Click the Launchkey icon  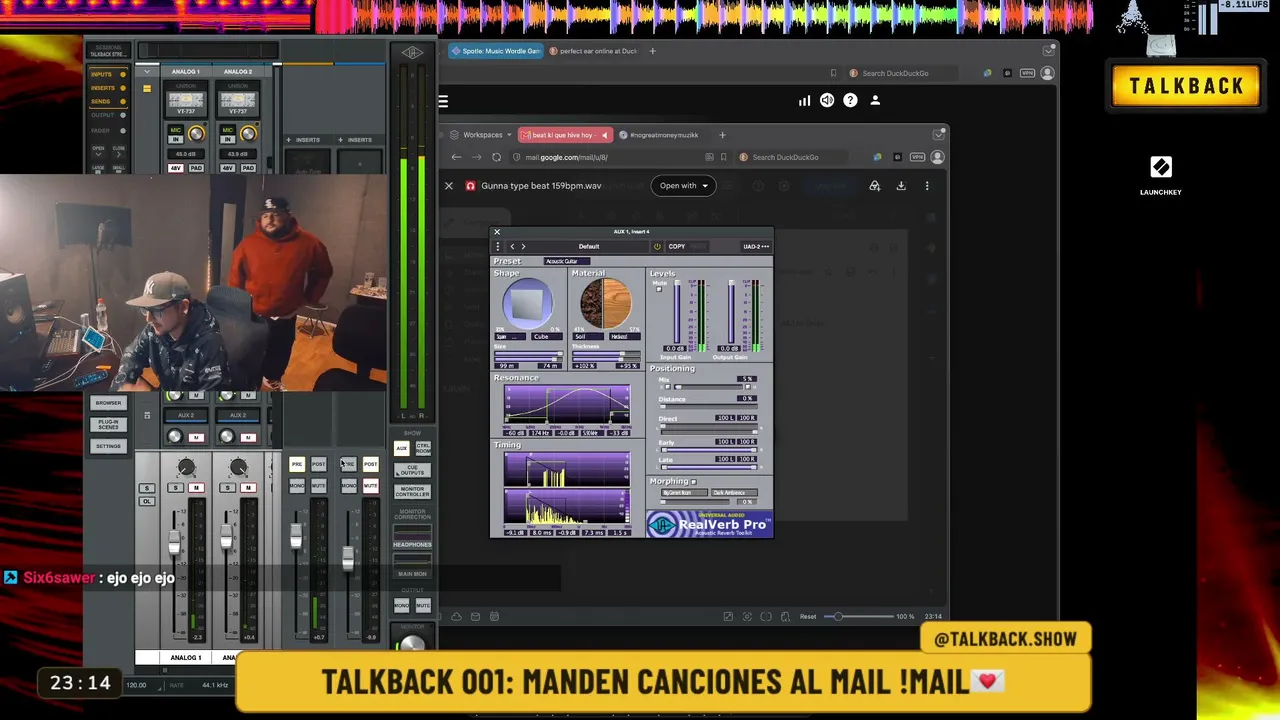1161,167
